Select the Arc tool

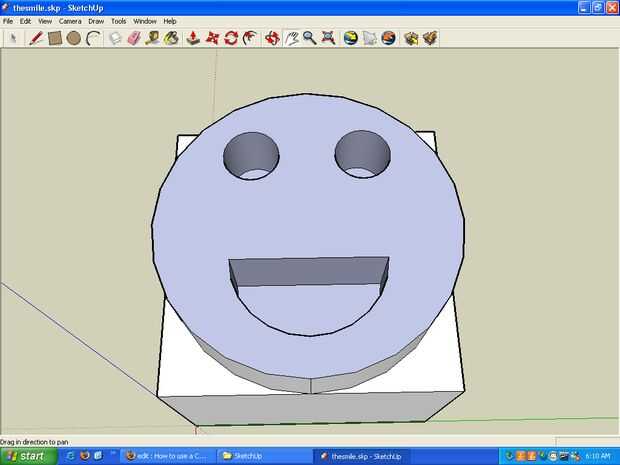pyautogui.click(x=93, y=38)
